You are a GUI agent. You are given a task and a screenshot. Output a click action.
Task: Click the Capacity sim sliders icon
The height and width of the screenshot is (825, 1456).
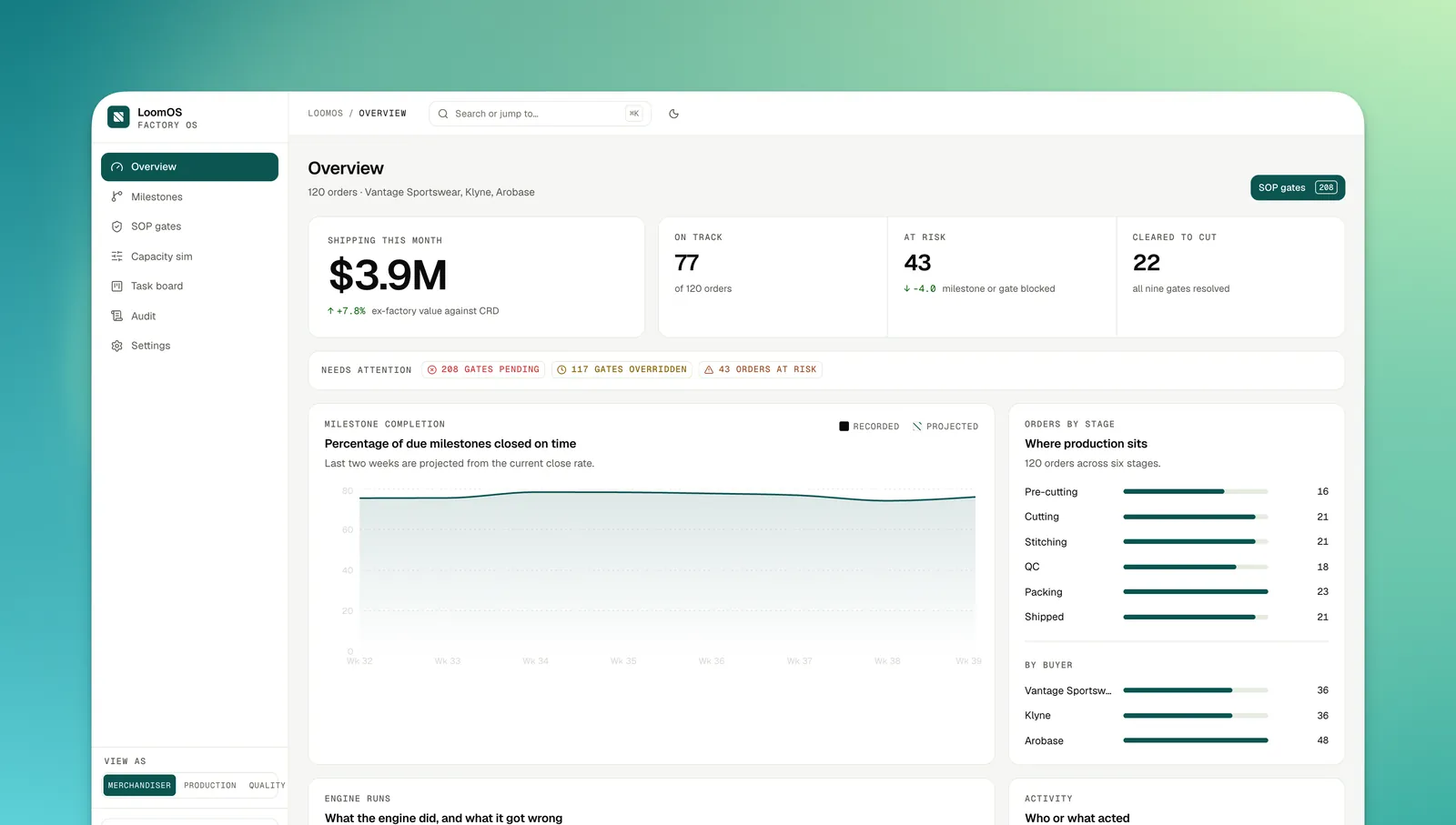[x=116, y=257]
